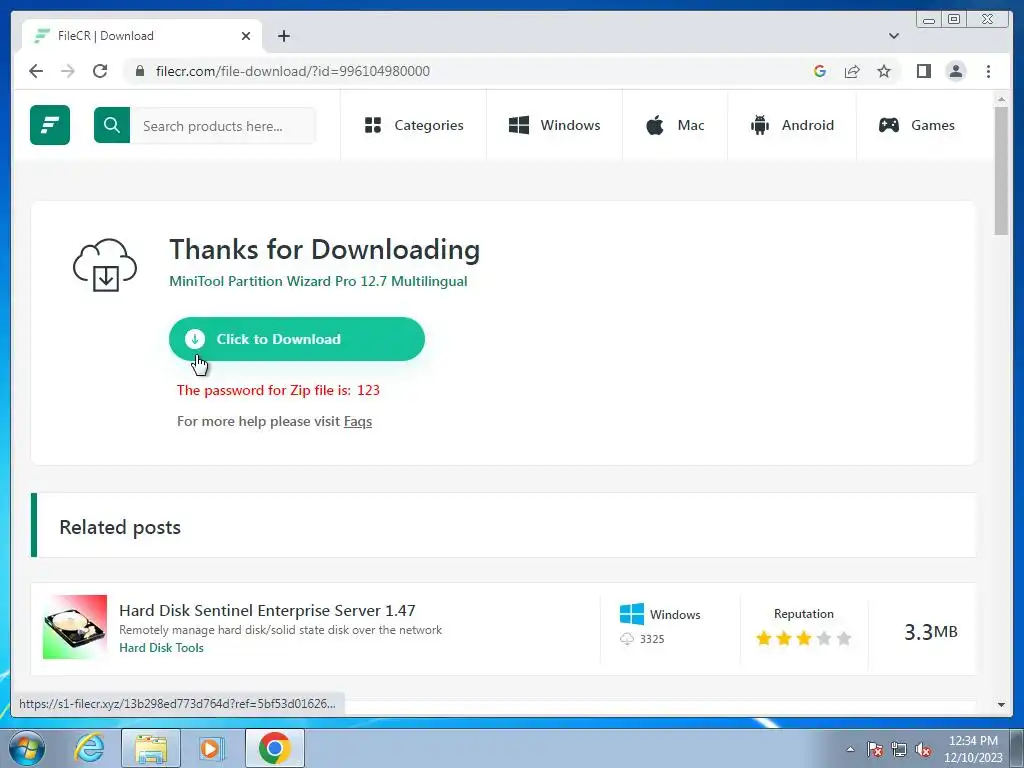Viewport: 1024px width, 768px height.
Task: Click the share page icon
Action: click(x=852, y=71)
